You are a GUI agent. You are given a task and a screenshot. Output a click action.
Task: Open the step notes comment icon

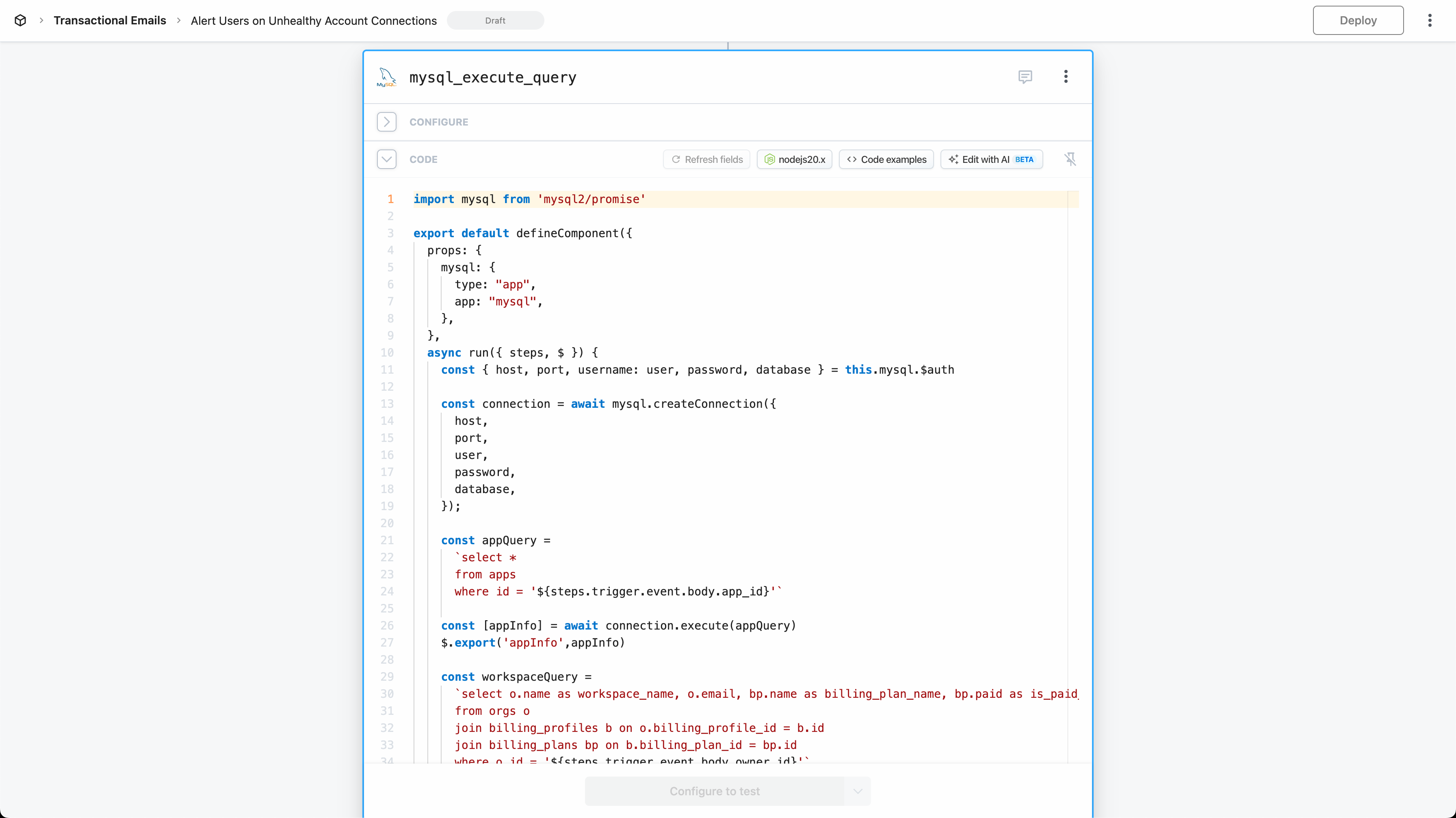1025,76
